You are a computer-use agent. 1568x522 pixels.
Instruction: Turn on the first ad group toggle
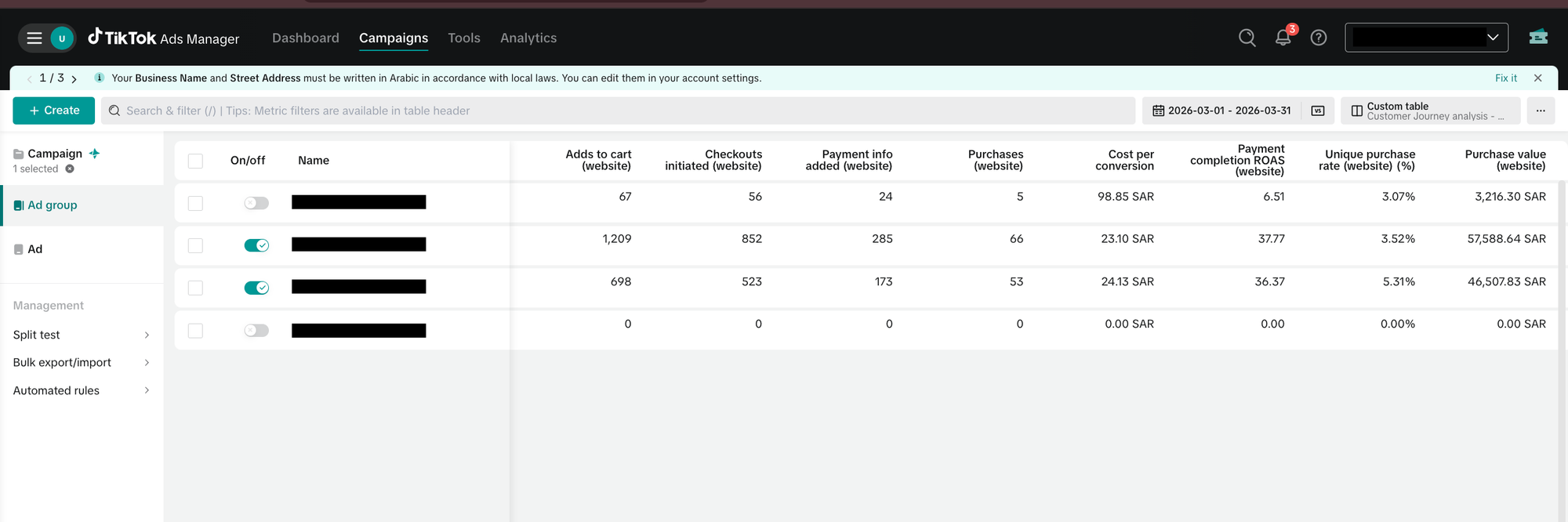tap(256, 203)
